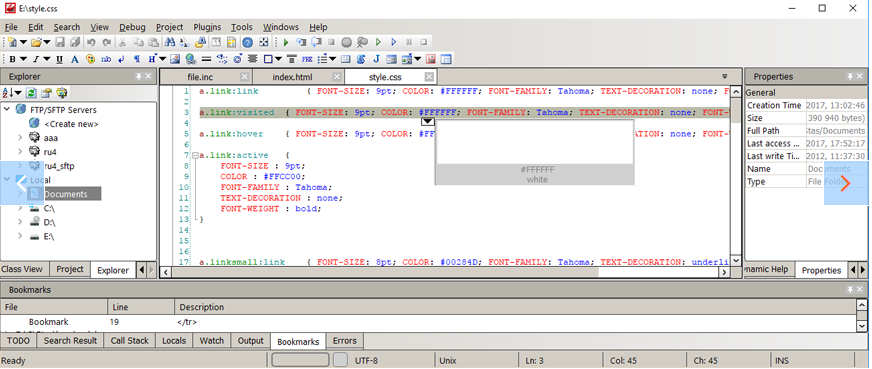Expand the ru4 server node
Screen dimensions: 872x369
click(x=20, y=151)
